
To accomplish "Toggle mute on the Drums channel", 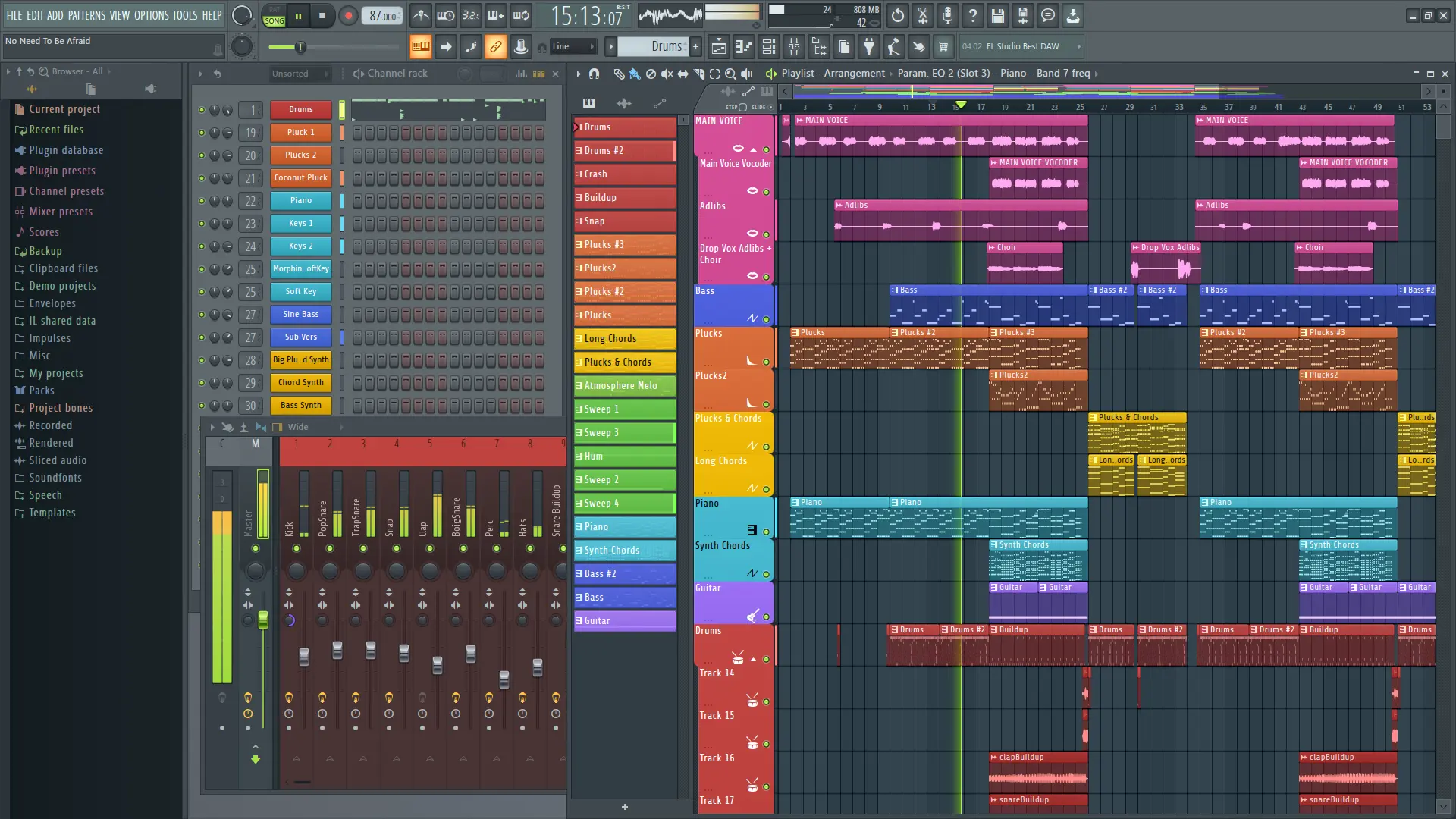I will (201, 109).
